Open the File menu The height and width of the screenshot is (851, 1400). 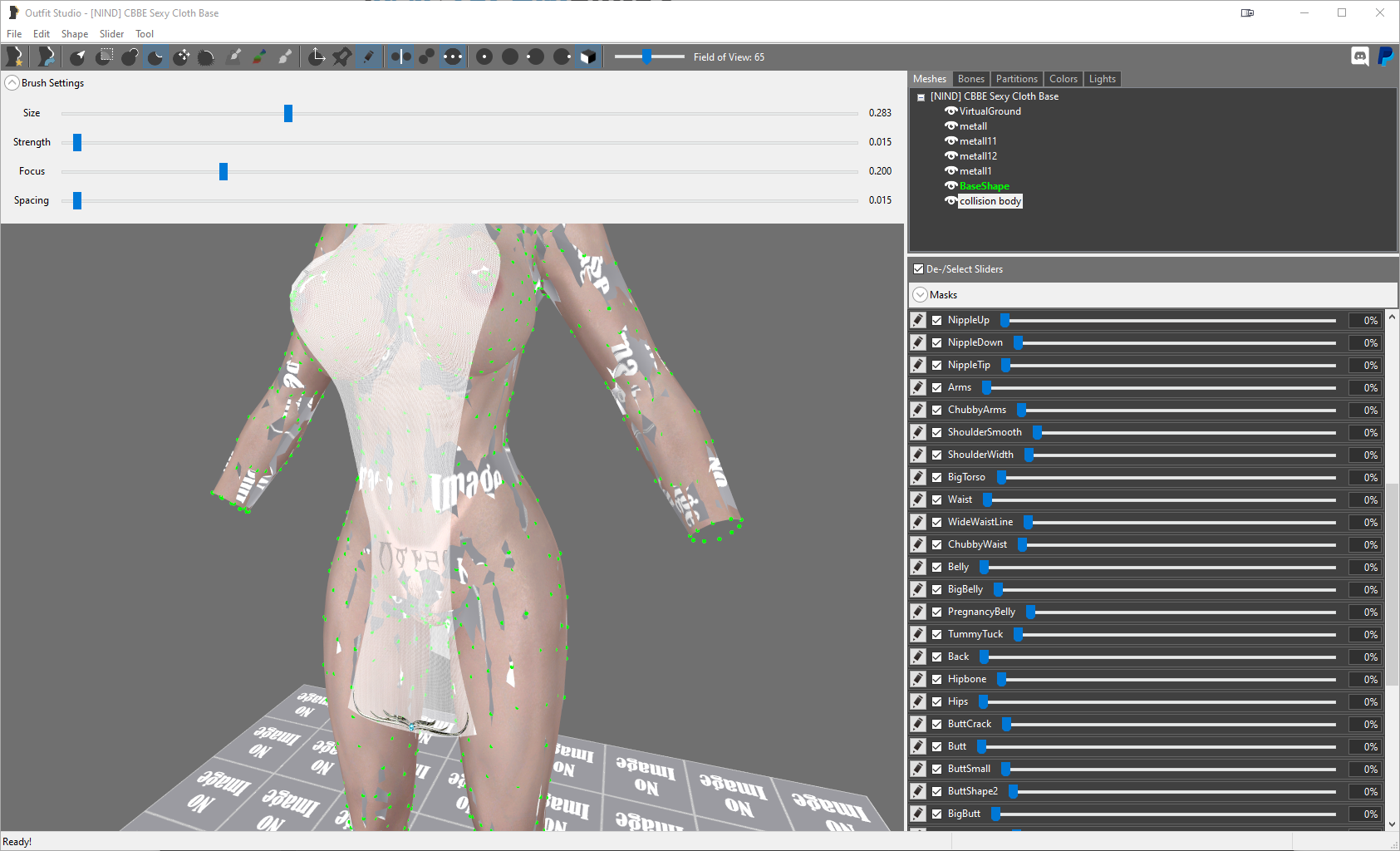[14, 34]
